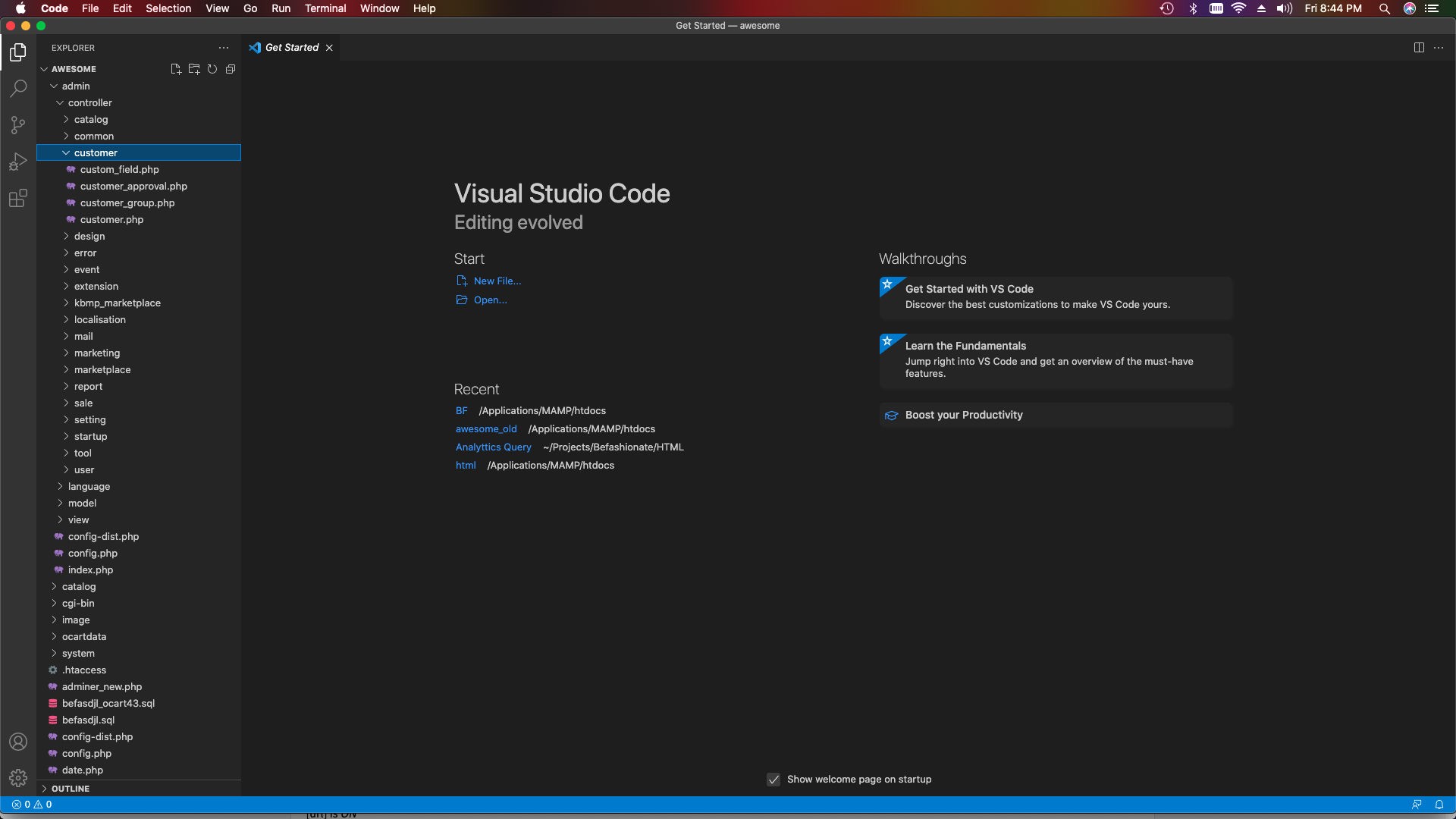Expand the kbmp_marketplace folder
The image size is (1456, 819).
139,303
